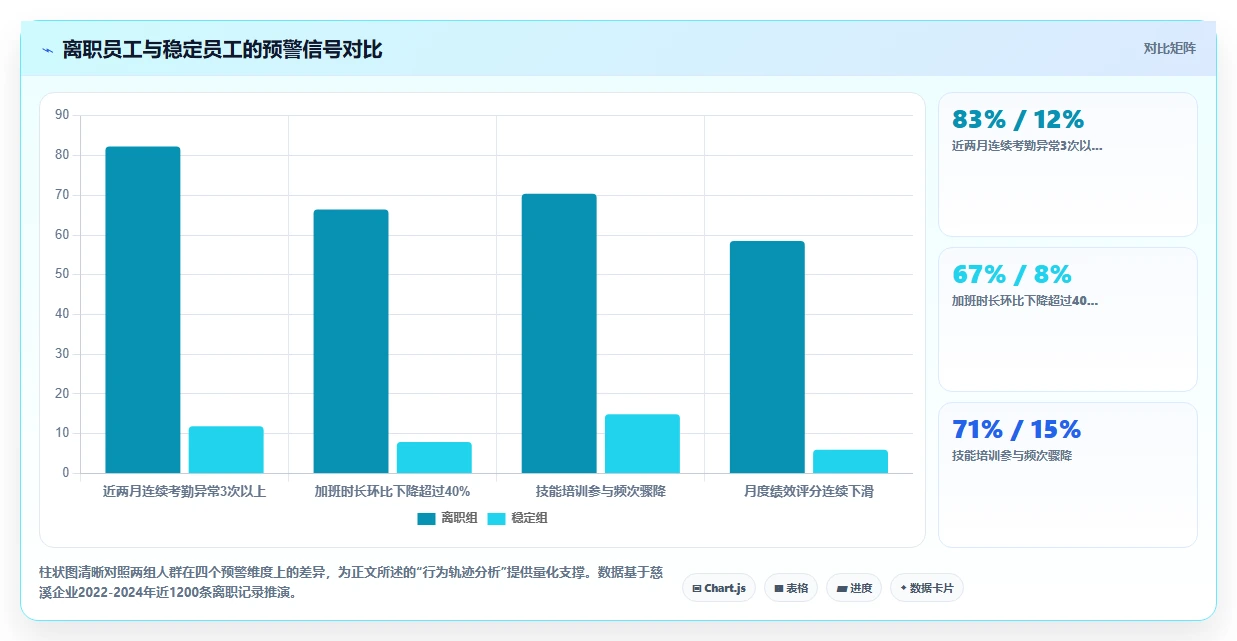1237x641 pixels.
Task: Select the Chart.js tag chip
Action: coord(719,588)
